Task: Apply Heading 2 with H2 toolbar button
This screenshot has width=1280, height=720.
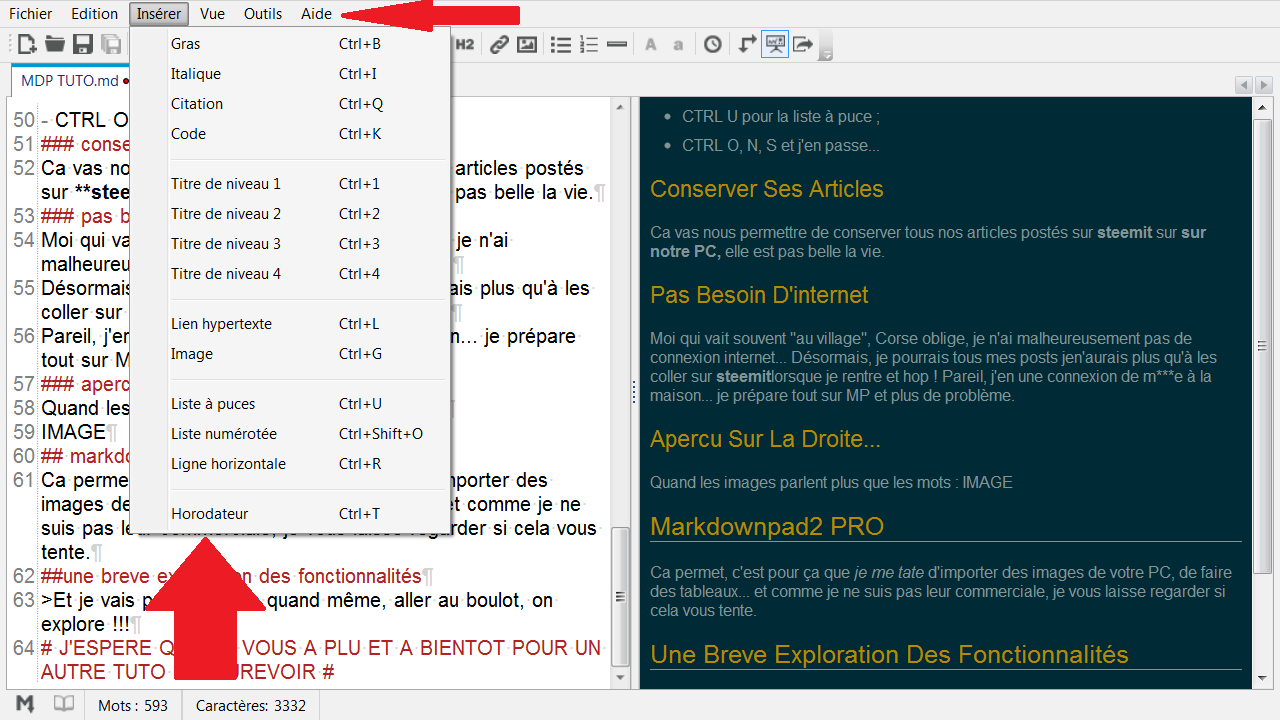Action: point(465,44)
